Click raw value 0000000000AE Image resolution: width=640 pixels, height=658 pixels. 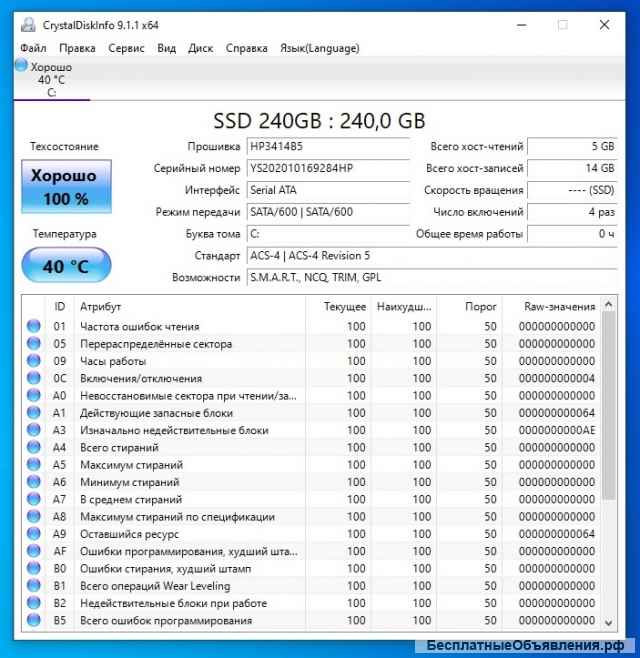click(x=556, y=430)
